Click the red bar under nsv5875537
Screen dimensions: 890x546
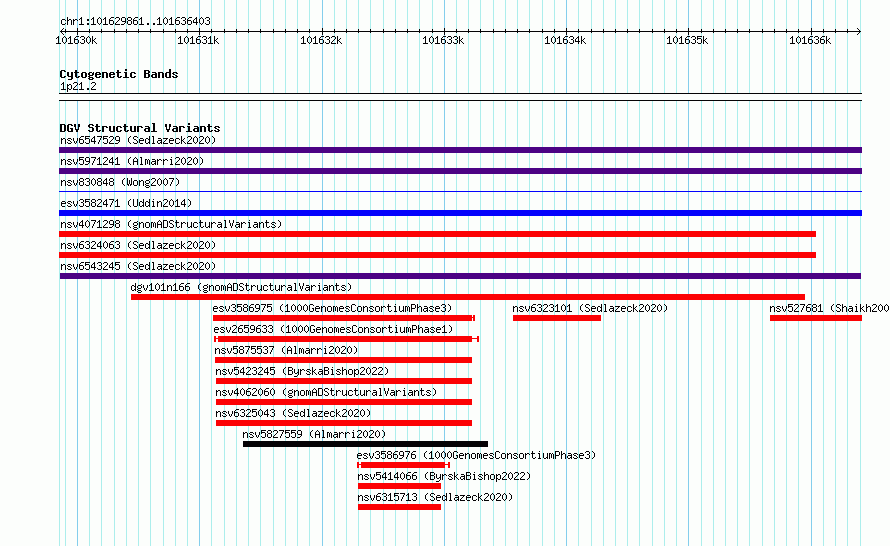[343, 360]
